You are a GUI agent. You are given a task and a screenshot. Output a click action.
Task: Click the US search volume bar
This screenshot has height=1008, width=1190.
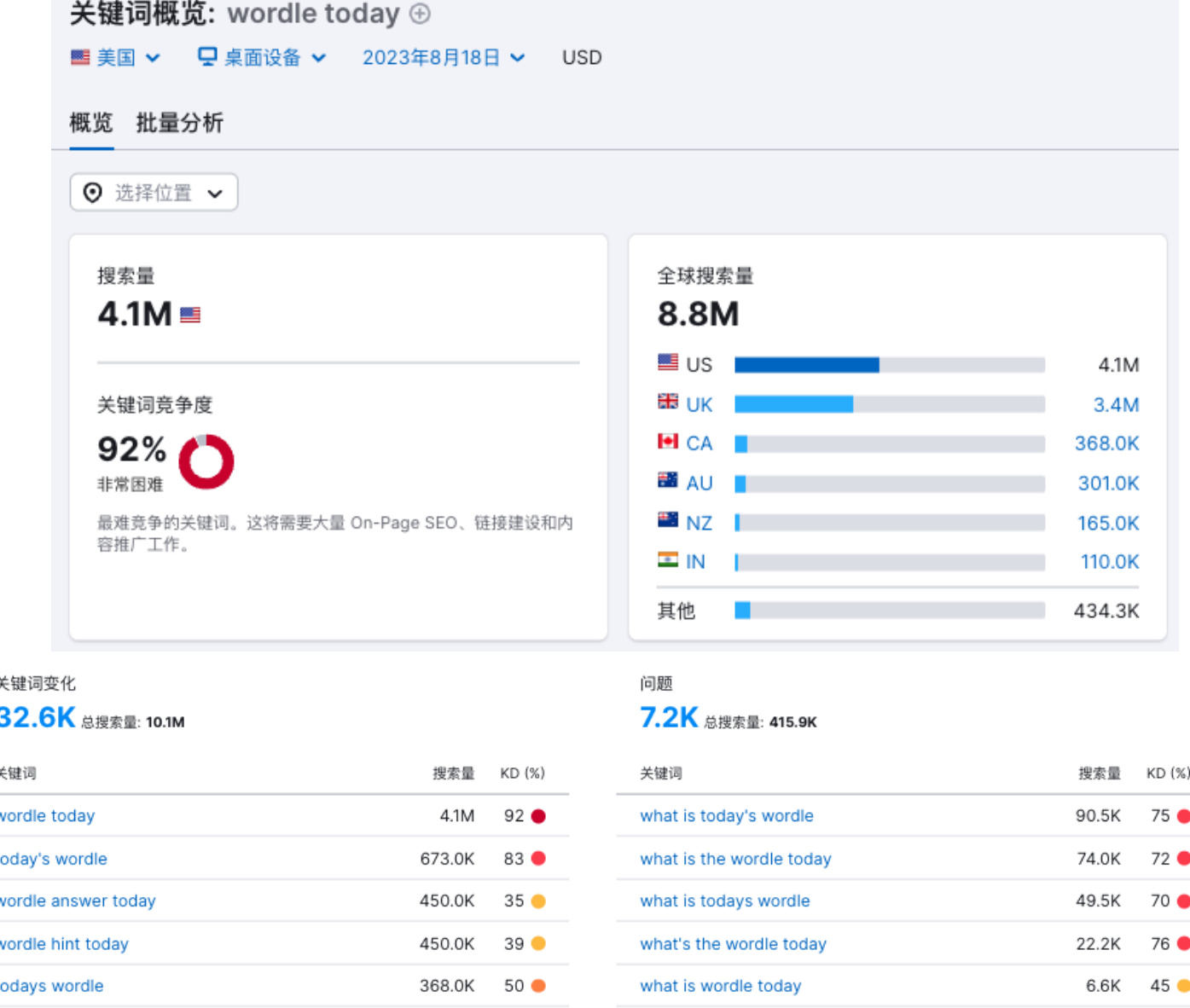(x=890, y=365)
